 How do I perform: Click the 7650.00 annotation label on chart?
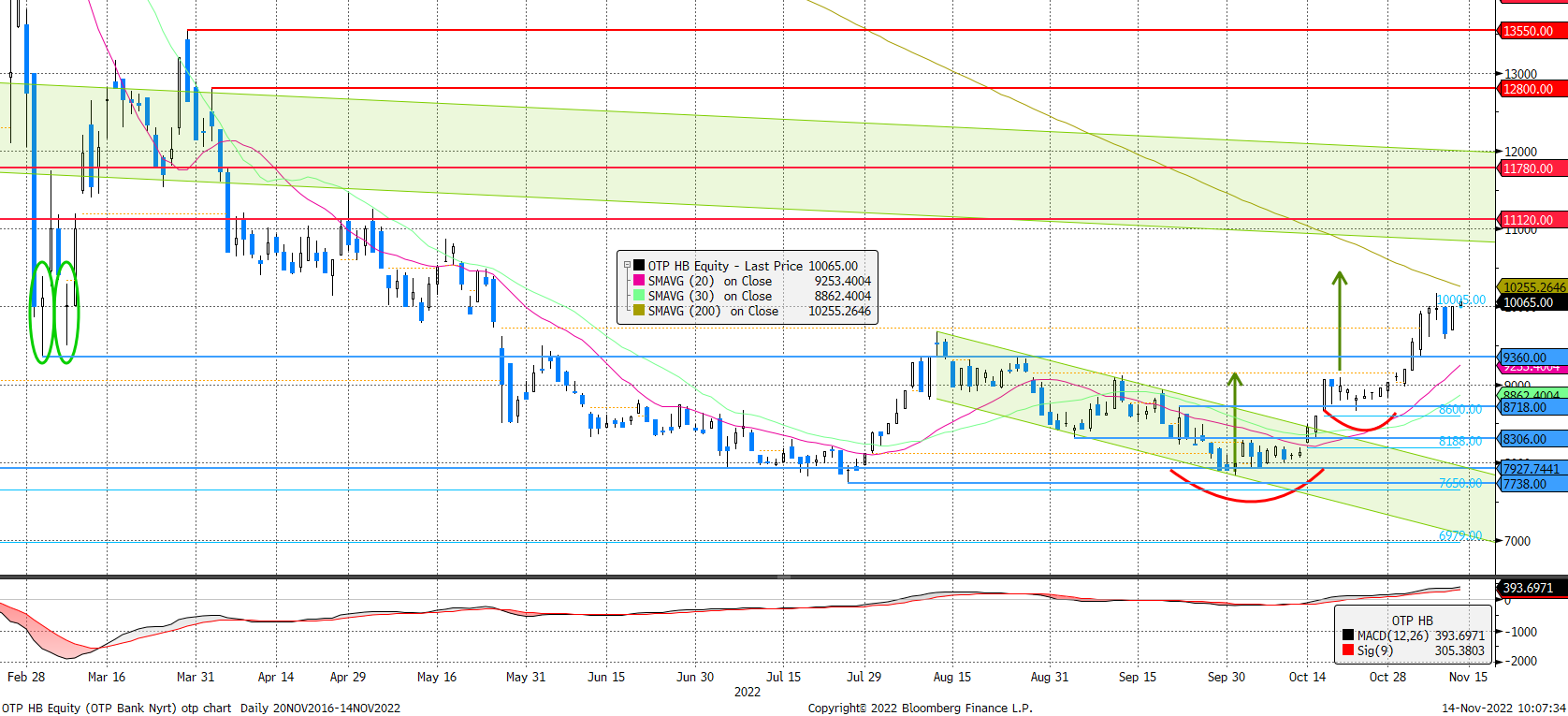coord(1460,484)
